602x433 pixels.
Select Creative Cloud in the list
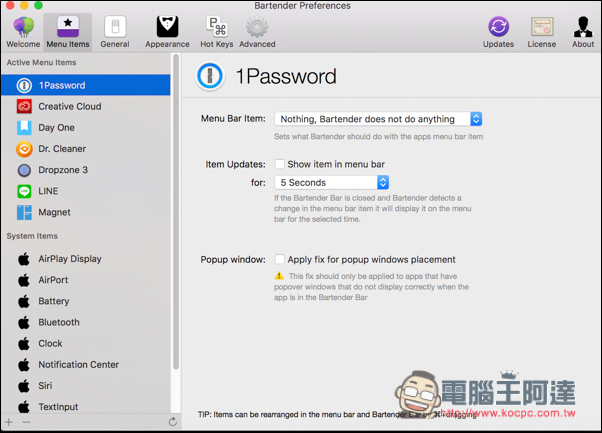click(x=70, y=106)
